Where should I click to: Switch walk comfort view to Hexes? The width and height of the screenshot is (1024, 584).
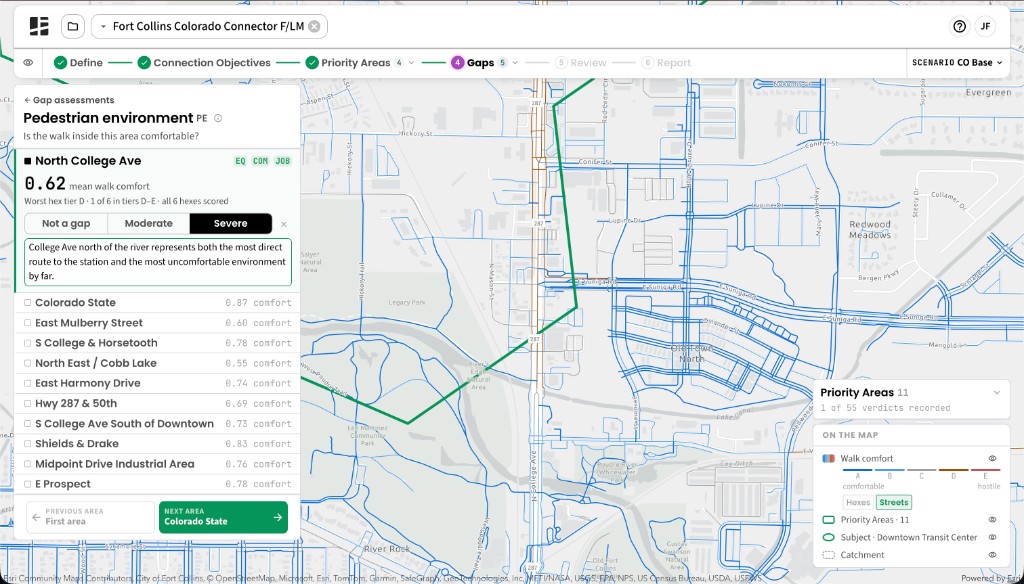(858, 502)
